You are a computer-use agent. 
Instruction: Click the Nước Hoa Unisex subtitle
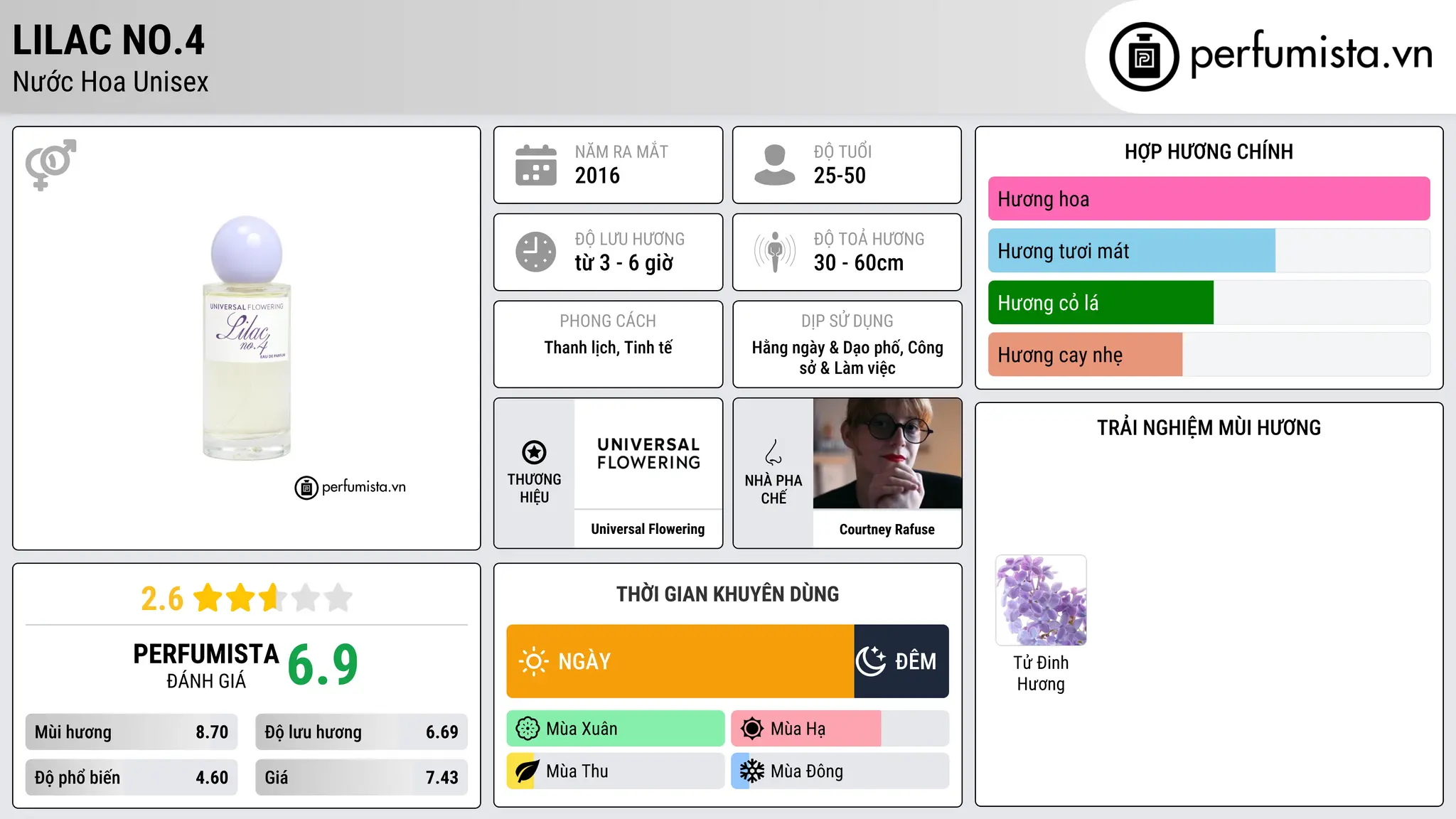[111, 82]
